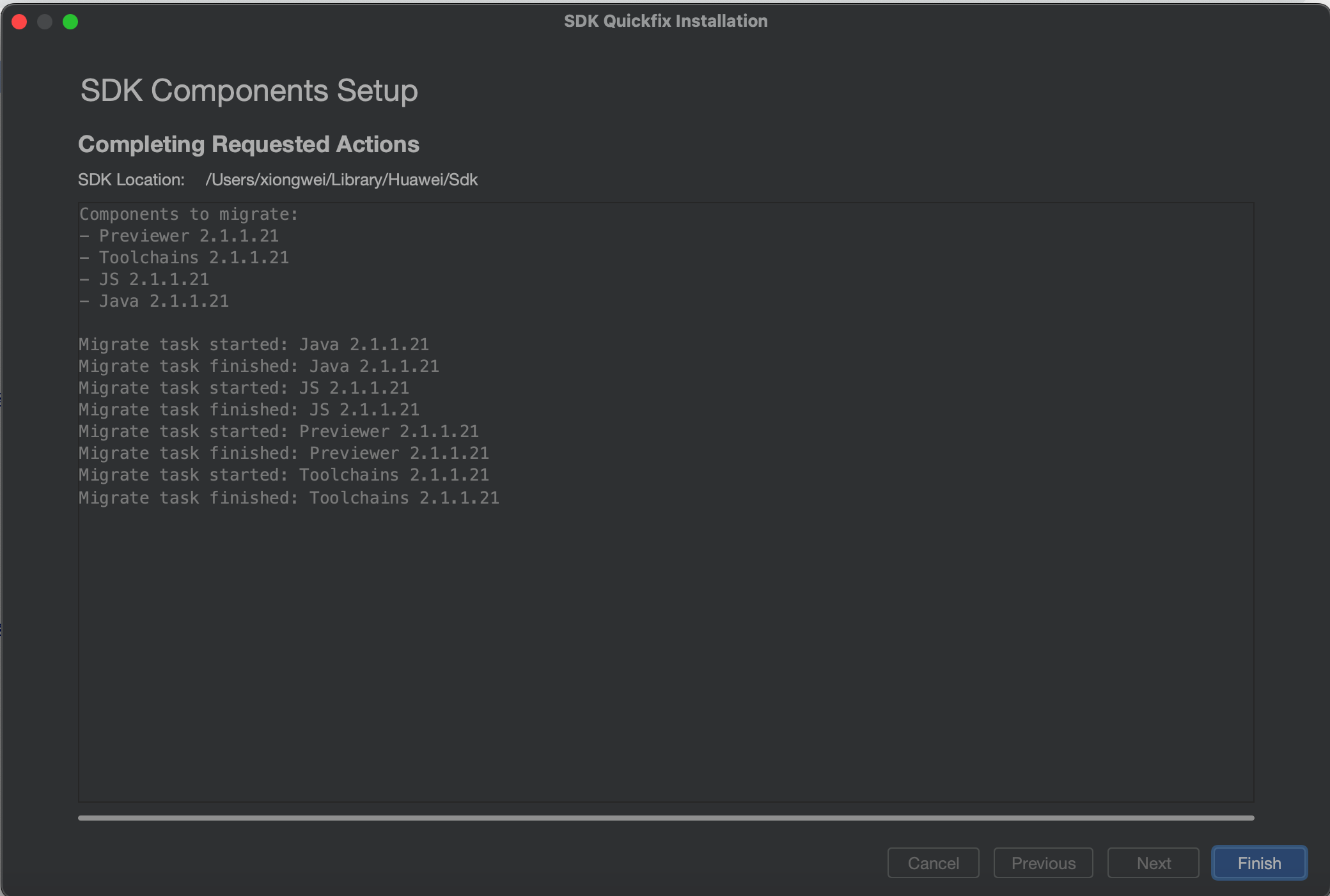Click the Cancel button
Viewport: 1330px width, 896px height.
pos(933,863)
